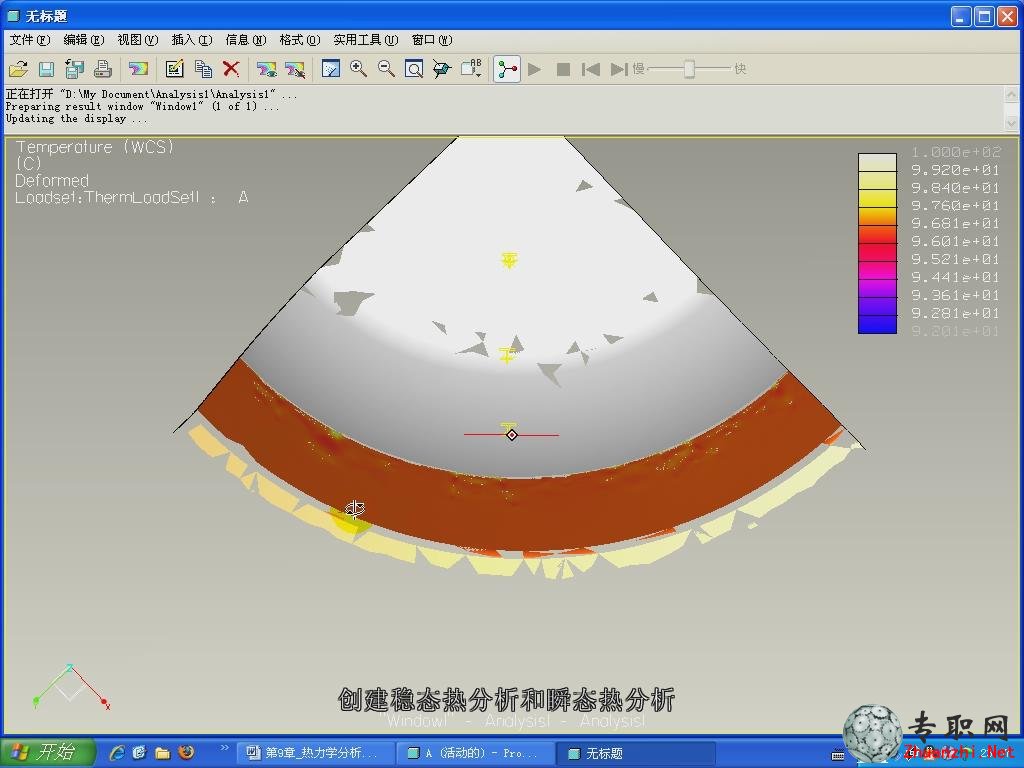1024x768 pixels.
Task: Open the quick launch folder icon
Action: 163,753
